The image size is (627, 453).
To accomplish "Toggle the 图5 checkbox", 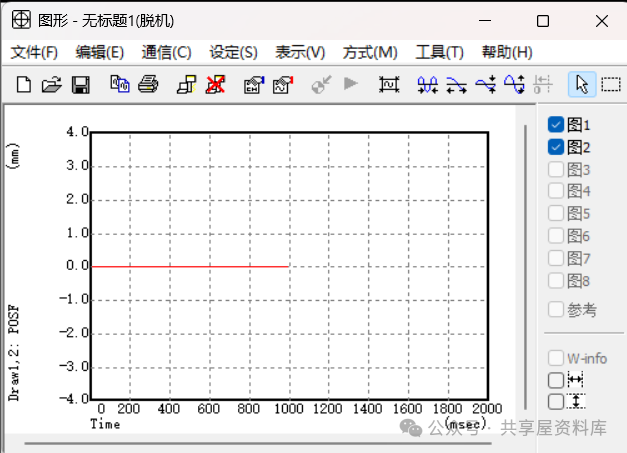I will pos(556,213).
